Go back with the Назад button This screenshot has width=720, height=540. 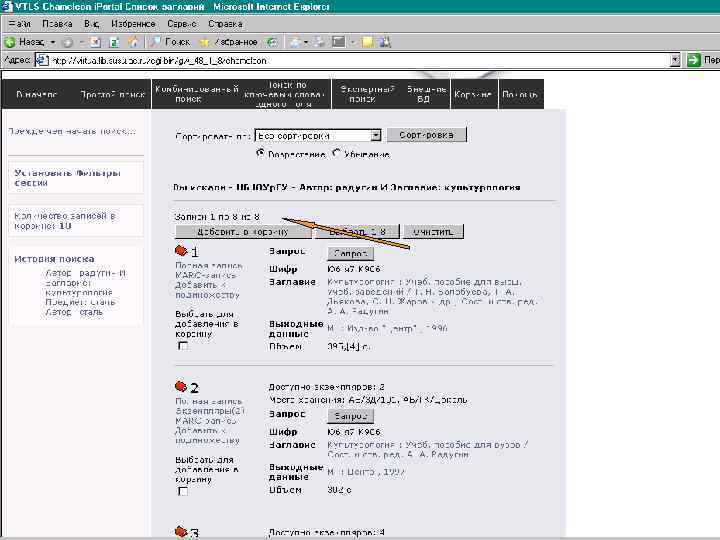coord(25,42)
